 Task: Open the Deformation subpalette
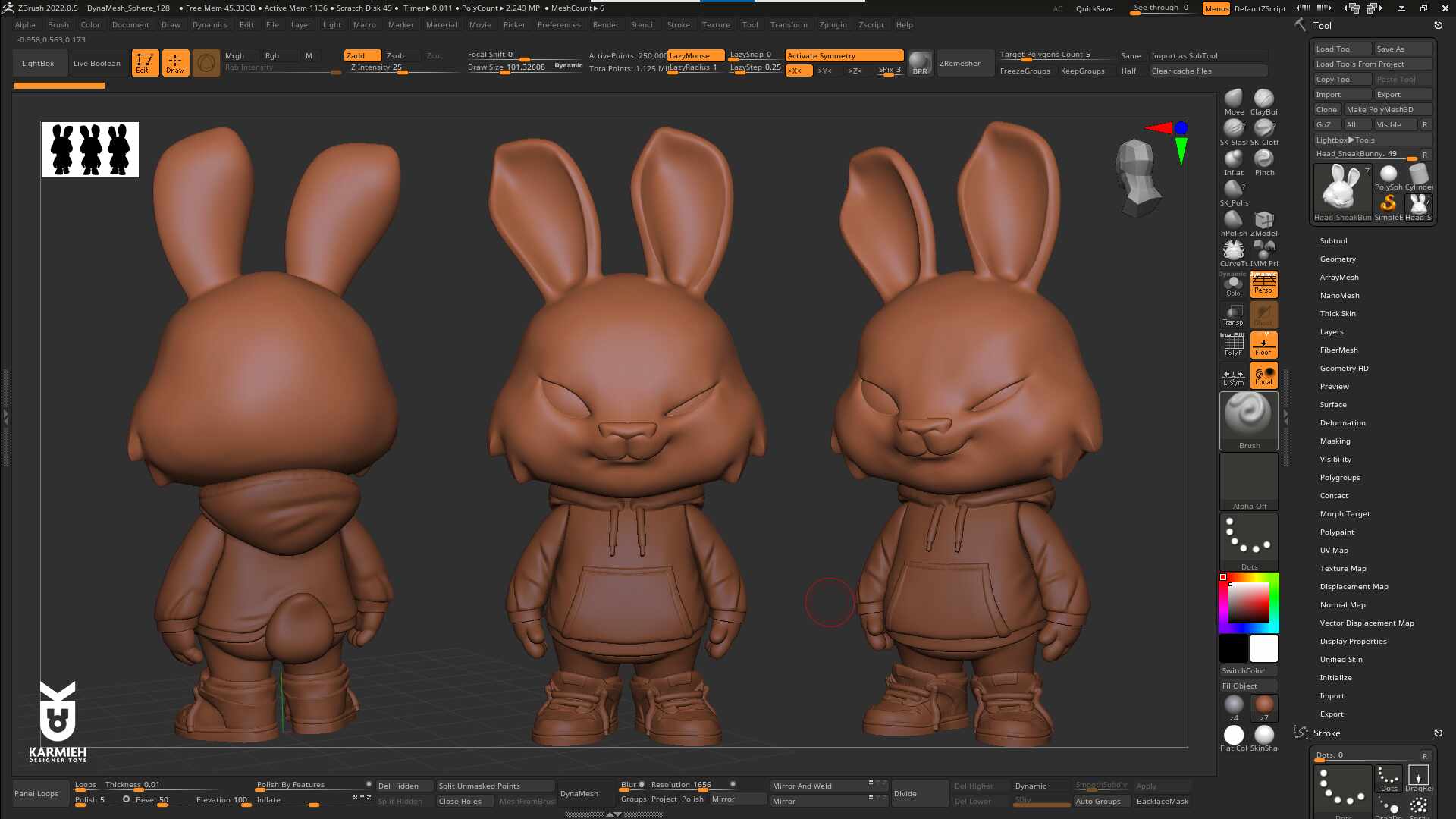[x=1342, y=423]
